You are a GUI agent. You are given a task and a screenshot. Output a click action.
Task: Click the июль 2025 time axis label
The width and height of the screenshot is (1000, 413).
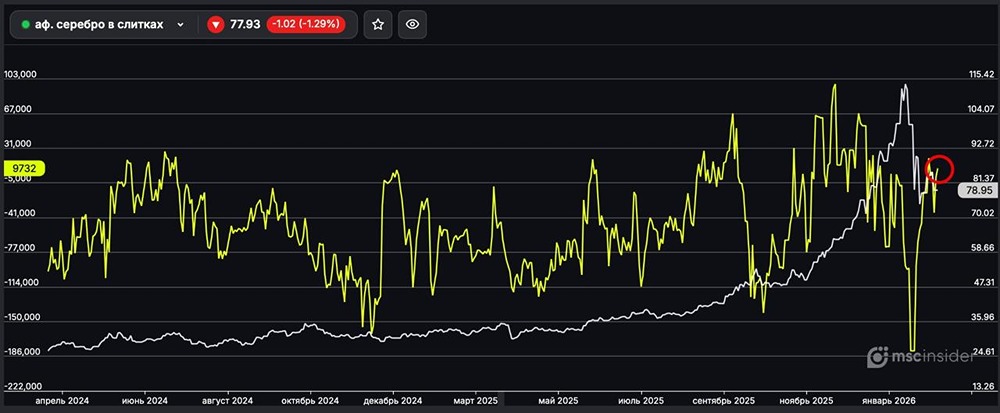[640, 401]
